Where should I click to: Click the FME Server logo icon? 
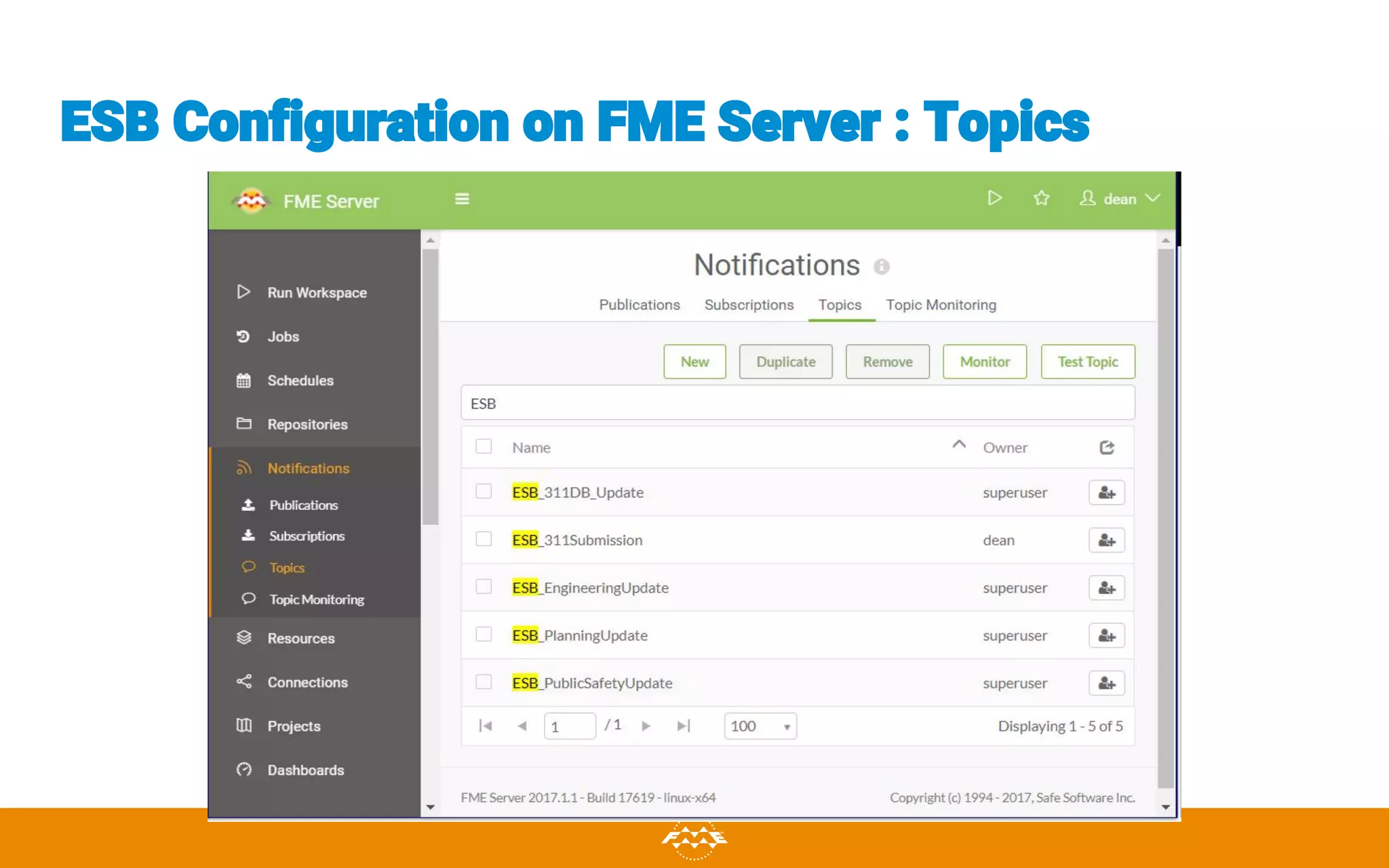coord(251,200)
